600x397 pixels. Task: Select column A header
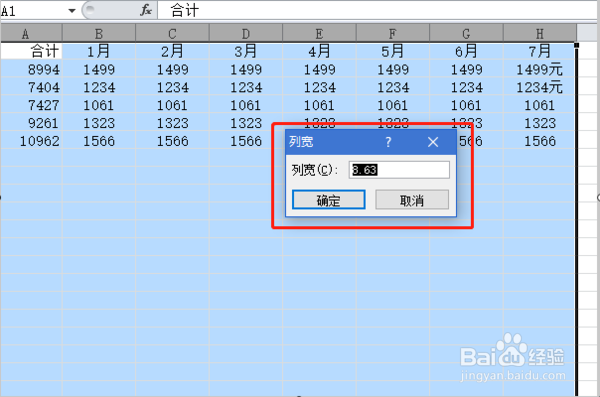tap(31, 34)
